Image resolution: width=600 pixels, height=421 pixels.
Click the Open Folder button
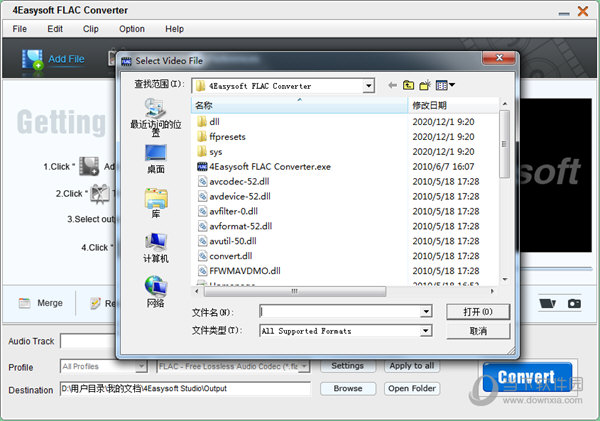412,388
